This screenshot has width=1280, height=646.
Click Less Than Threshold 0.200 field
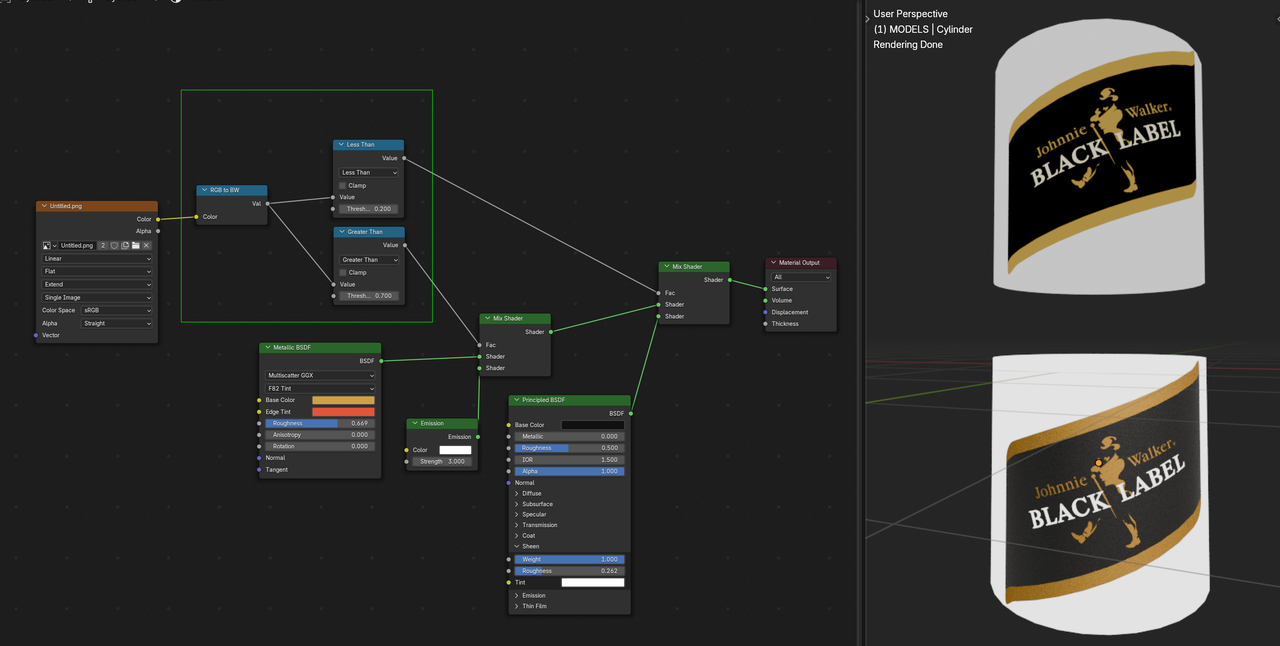[369, 209]
